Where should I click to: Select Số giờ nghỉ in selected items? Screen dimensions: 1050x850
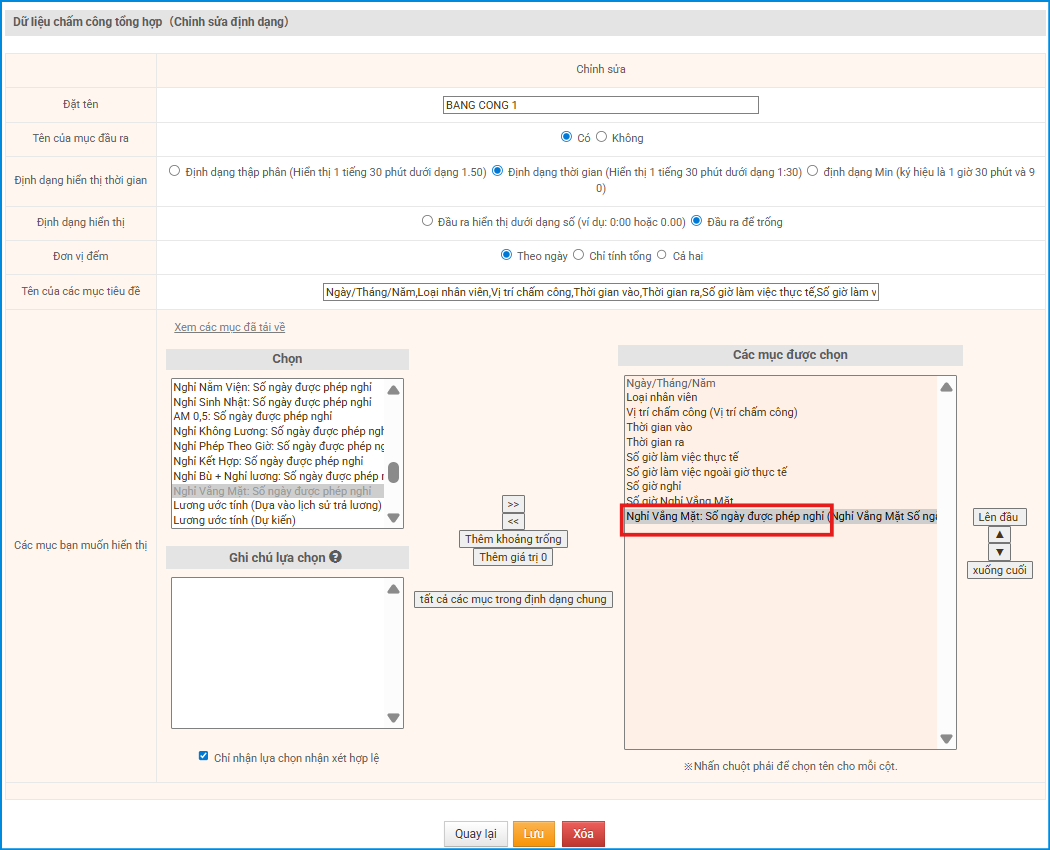click(653, 486)
